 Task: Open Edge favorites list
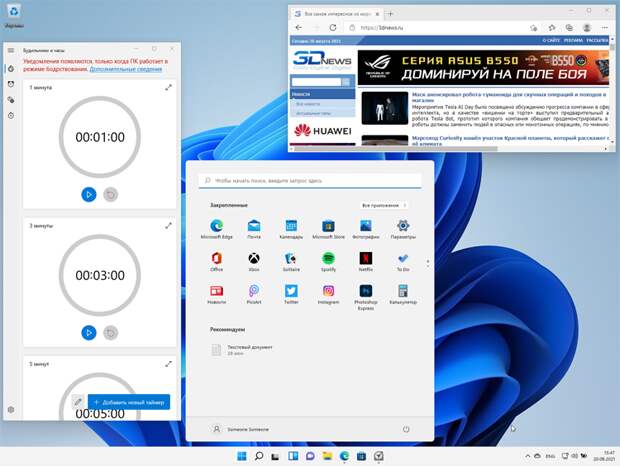coord(552,28)
